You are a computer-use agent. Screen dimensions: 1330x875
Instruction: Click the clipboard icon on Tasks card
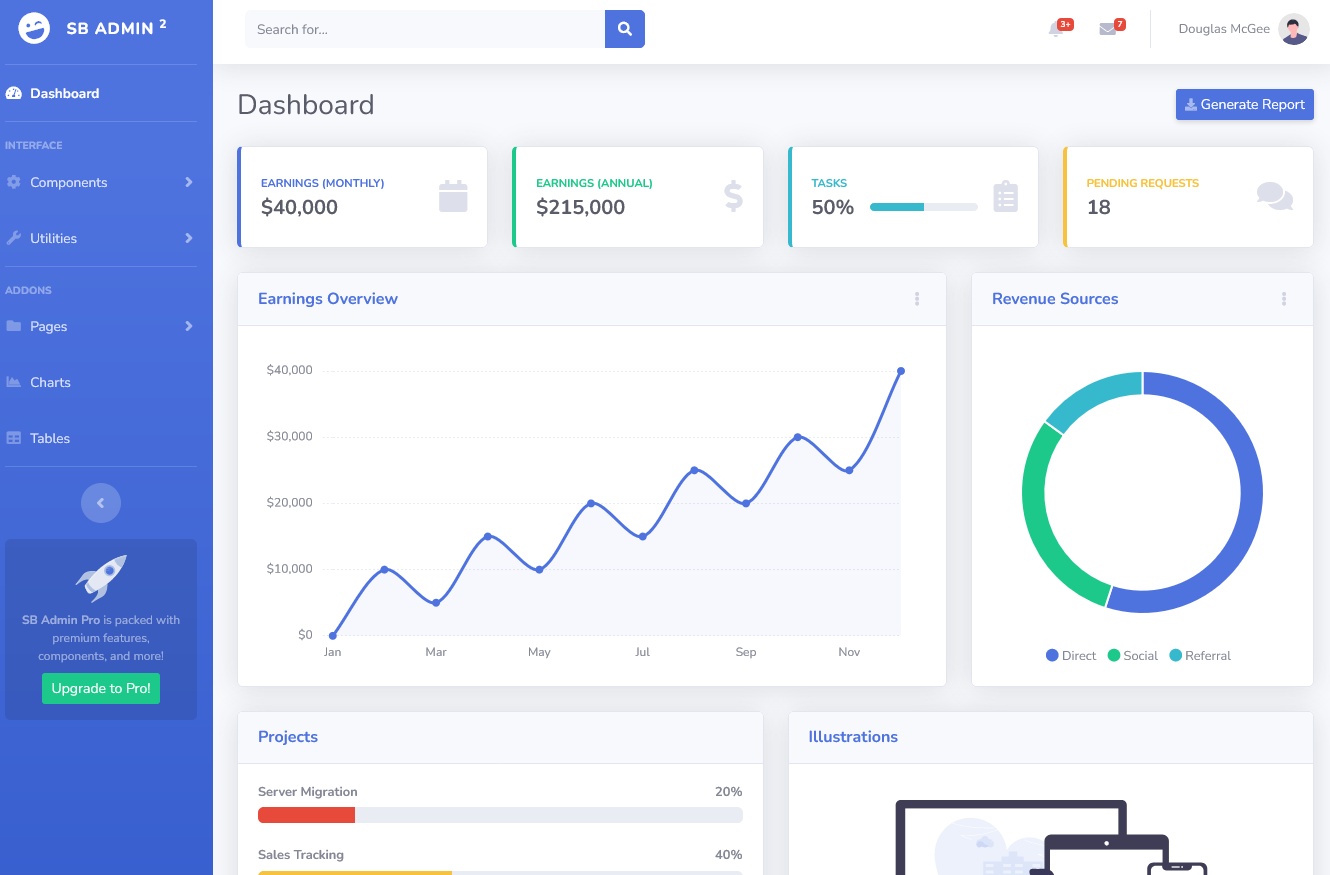tap(1005, 196)
